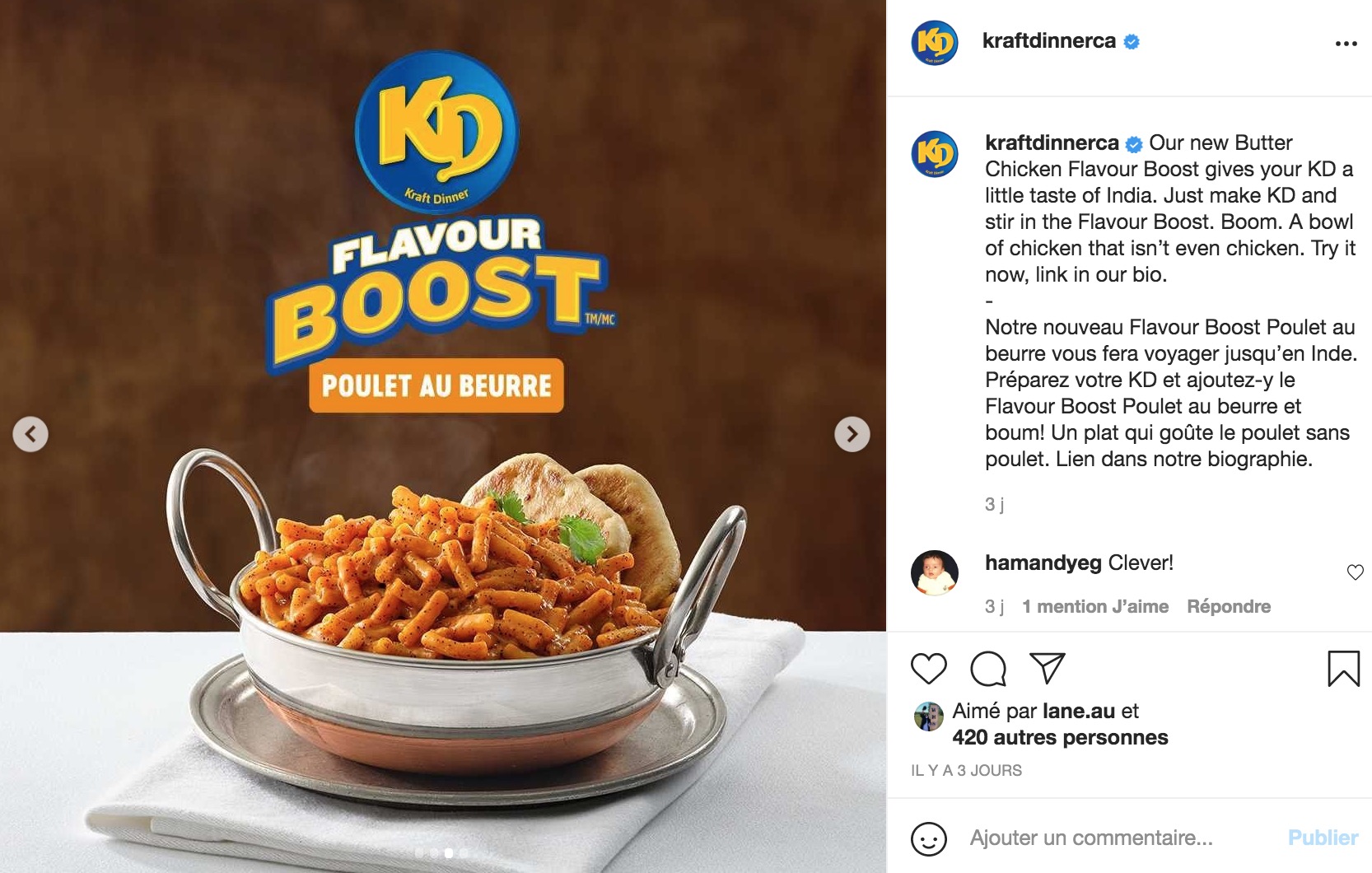The height and width of the screenshot is (873, 1372).
Task: Click kraftdinnerca avatar beside caption
Action: [x=935, y=154]
